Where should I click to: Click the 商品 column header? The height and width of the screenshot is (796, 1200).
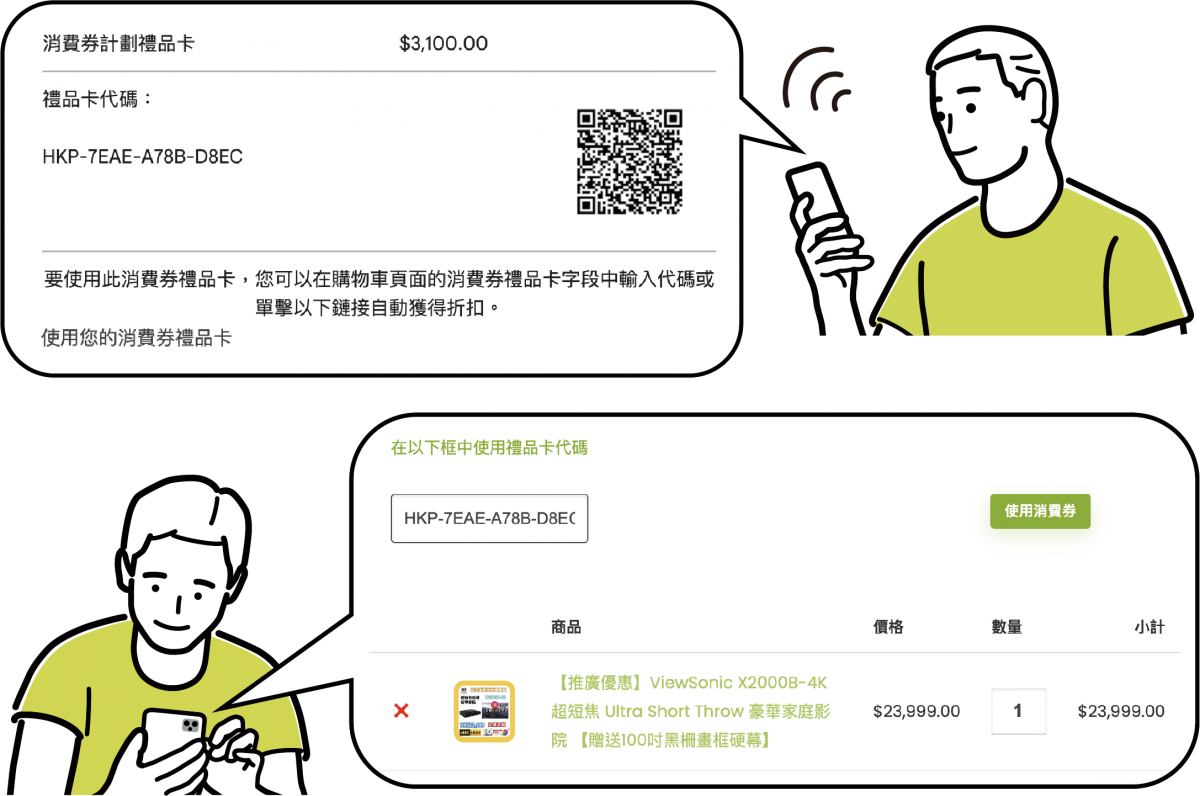pos(566,627)
